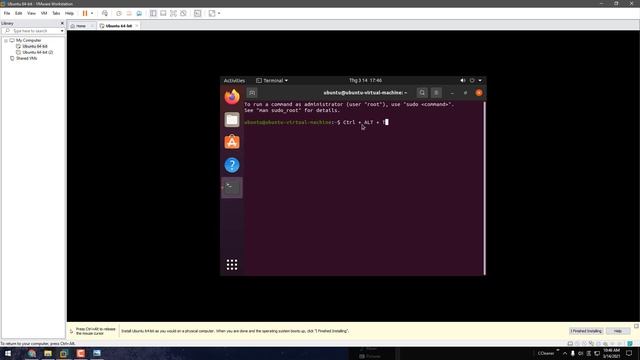Click Terminal icon in the Ubuntu dock
Image resolution: width=640 pixels, height=360 pixels.
[x=232, y=187]
